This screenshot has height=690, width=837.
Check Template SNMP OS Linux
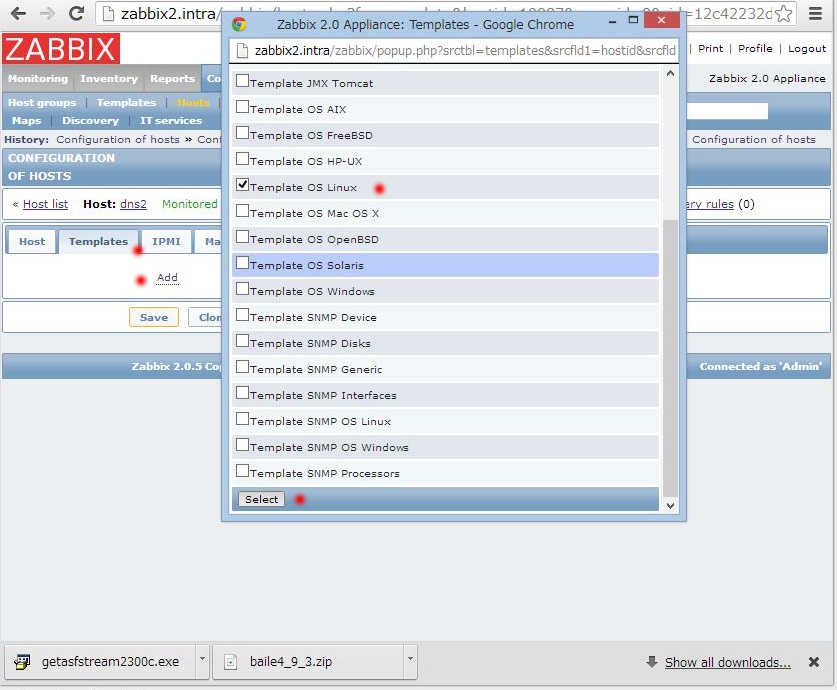click(x=242, y=419)
